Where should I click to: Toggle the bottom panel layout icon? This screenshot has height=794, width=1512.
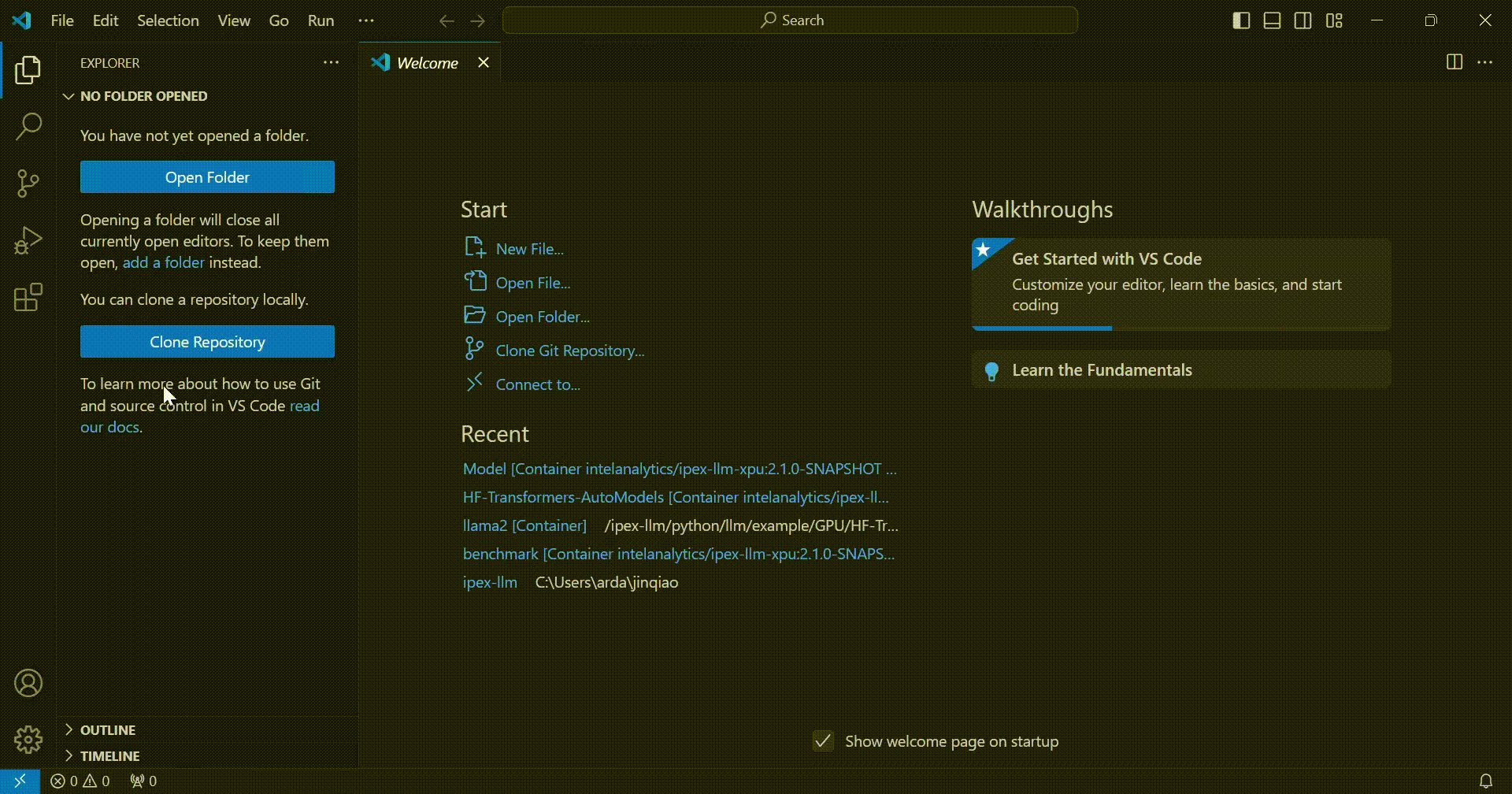tap(1272, 20)
